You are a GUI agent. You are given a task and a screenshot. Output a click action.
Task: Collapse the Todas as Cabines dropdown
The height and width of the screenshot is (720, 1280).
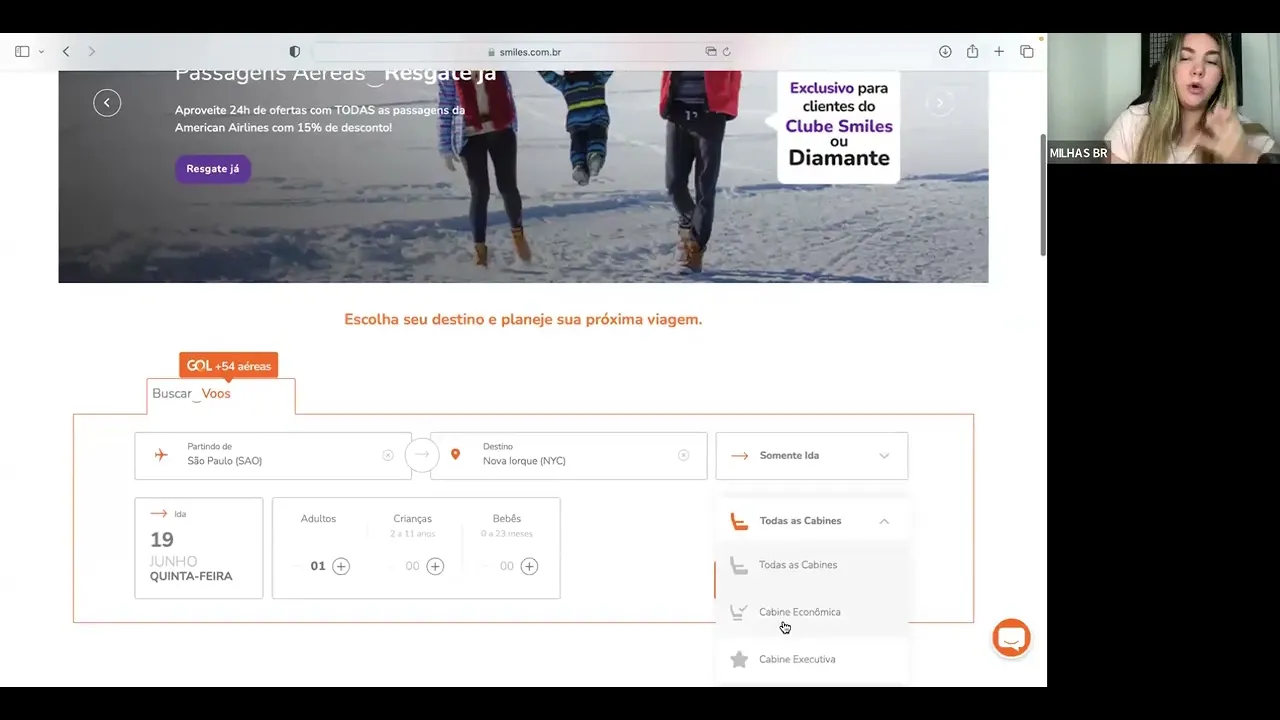coord(812,521)
